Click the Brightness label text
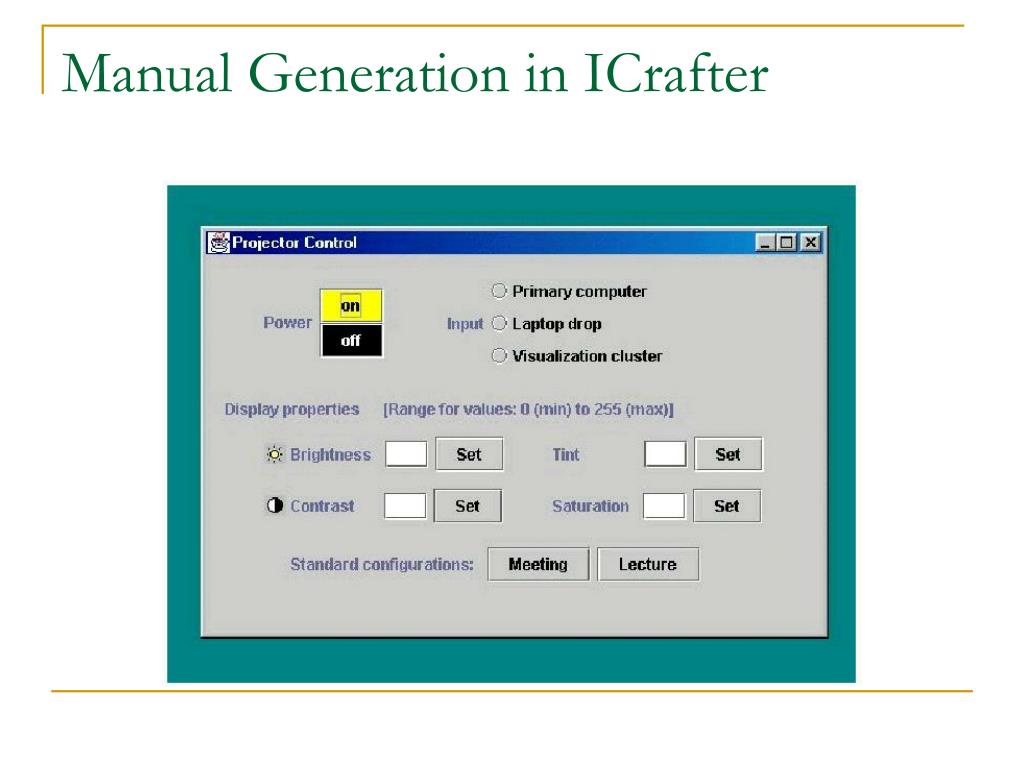The image size is (1024, 768). coord(330,455)
